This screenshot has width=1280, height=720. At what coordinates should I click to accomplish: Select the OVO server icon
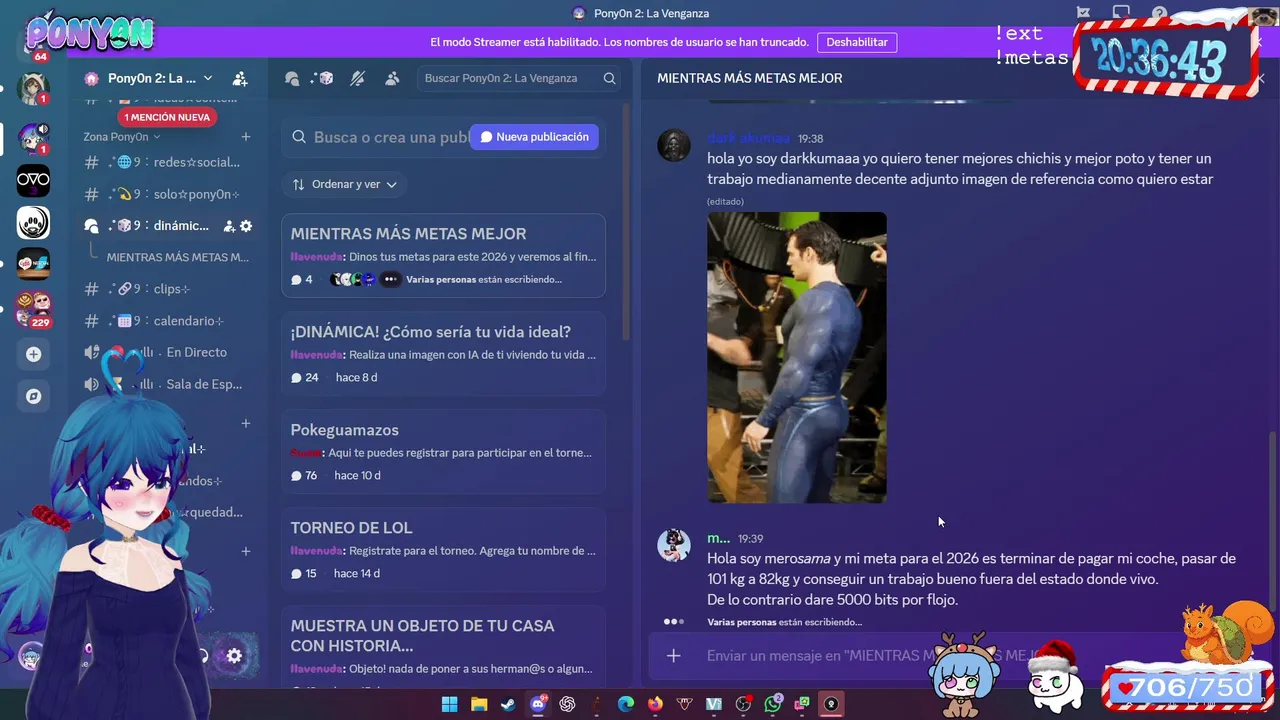click(x=33, y=181)
